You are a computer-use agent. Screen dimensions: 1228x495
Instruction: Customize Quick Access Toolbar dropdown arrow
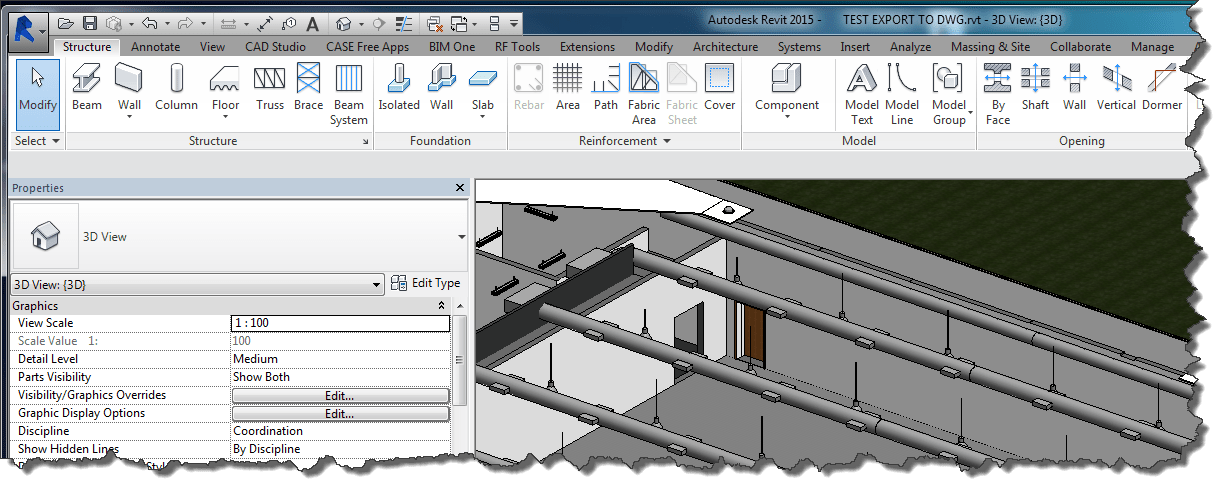point(514,22)
